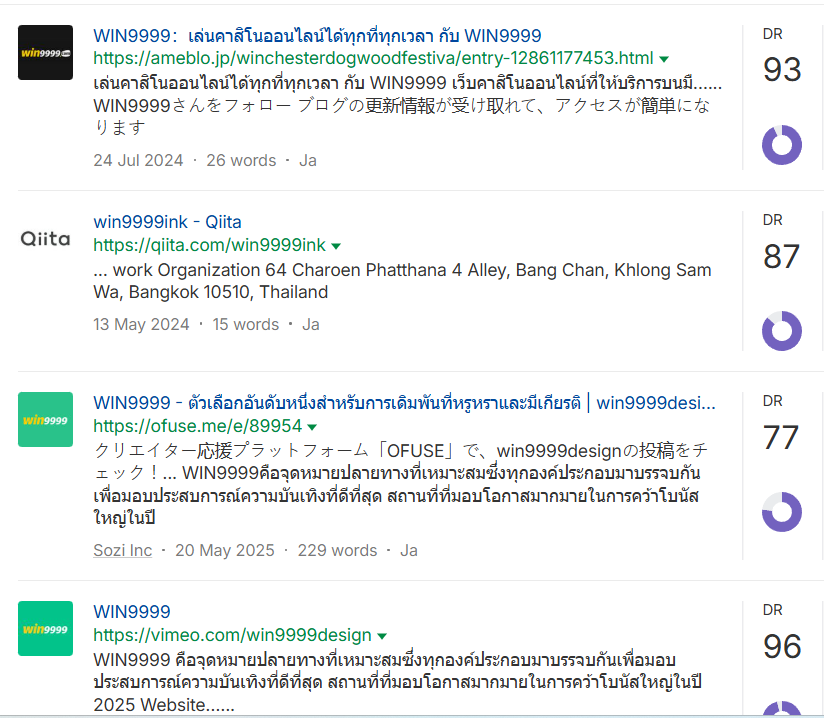
Task: Click the Qiita logo icon
Action: pyautogui.click(x=45, y=239)
